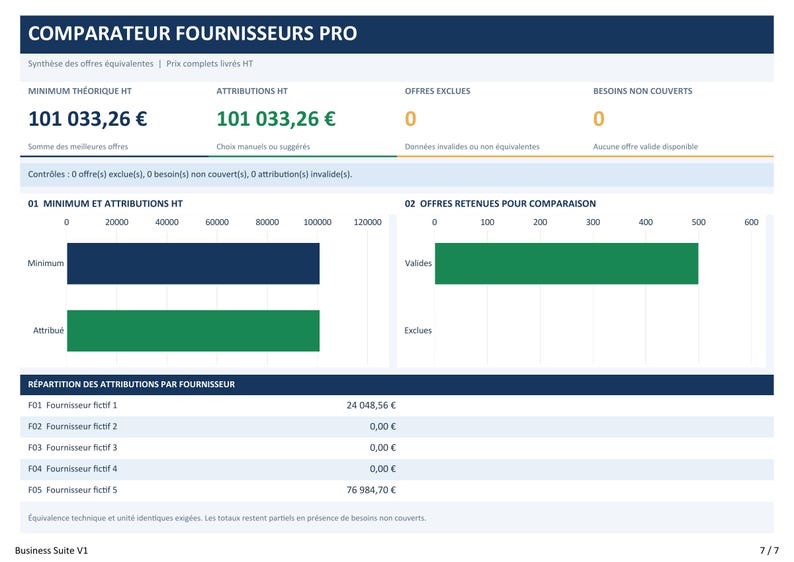The height and width of the screenshot is (562, 794).
Task: Click the 0,00 € amount for F02
Action: coord(383,427)
